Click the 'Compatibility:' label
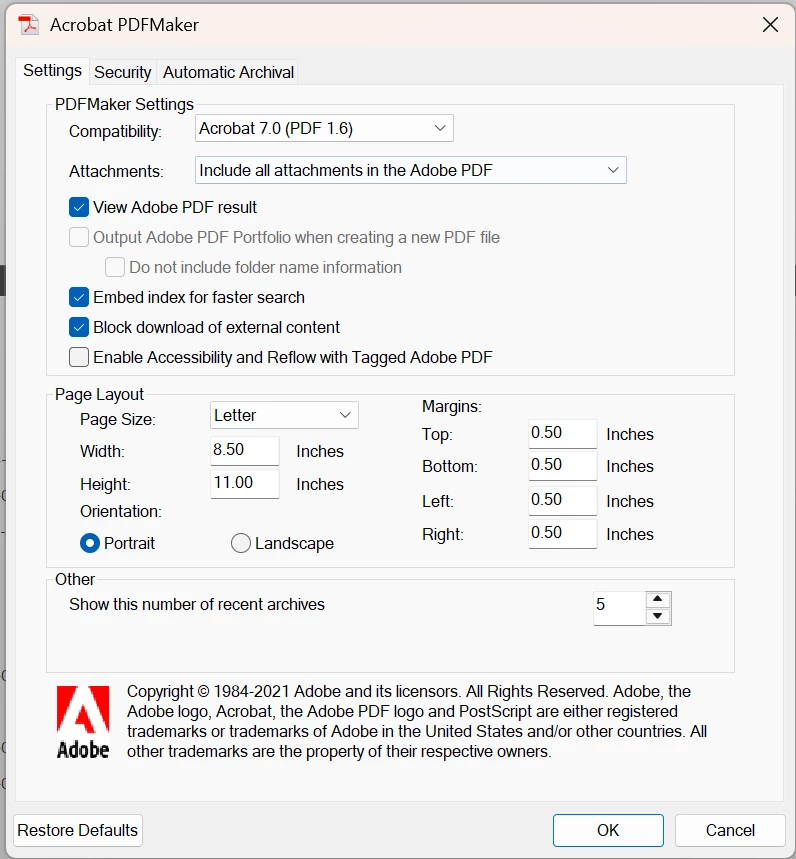This screenshot has width=796, height=859. pyautogui.click(x=115, y=131)
